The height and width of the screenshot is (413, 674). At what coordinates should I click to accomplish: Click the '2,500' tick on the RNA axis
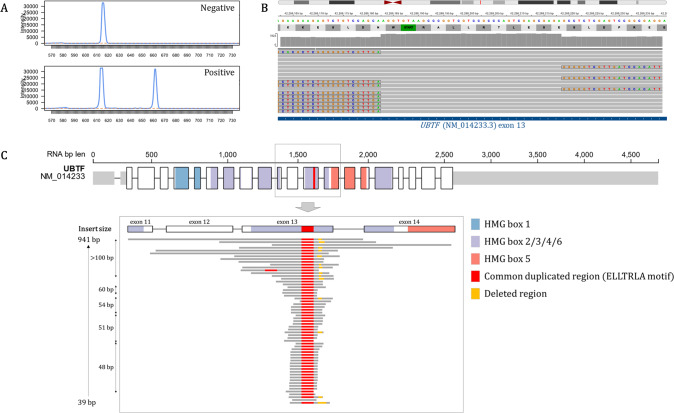[x=444, y=154]
